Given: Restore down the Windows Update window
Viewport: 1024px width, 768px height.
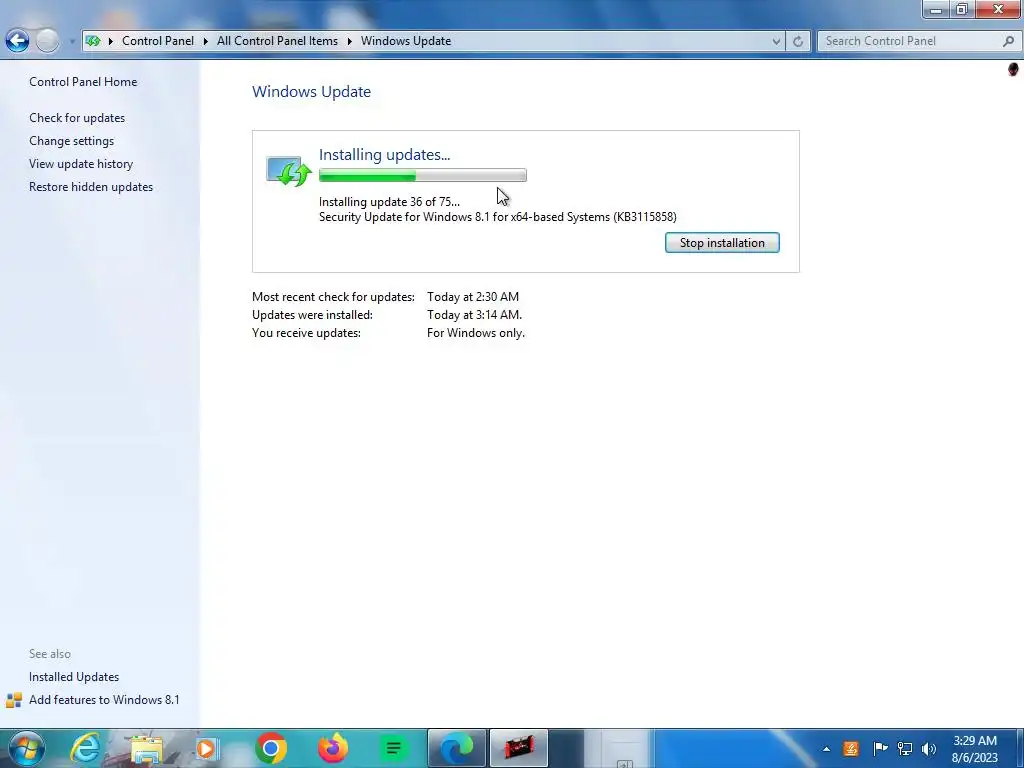Looking at the screenshot, I should [961, 9].
